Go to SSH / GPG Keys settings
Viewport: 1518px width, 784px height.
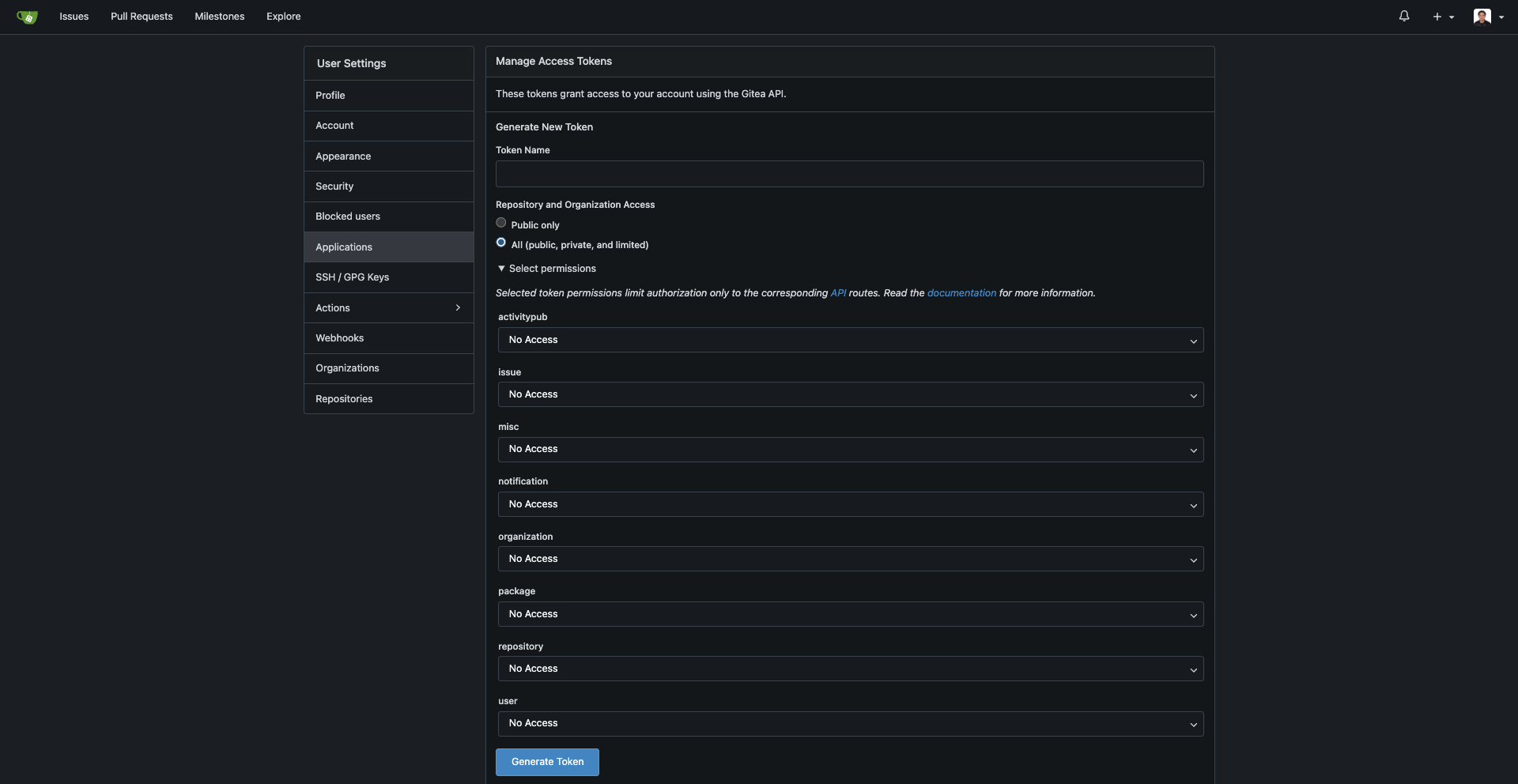(x=352, y=277)
